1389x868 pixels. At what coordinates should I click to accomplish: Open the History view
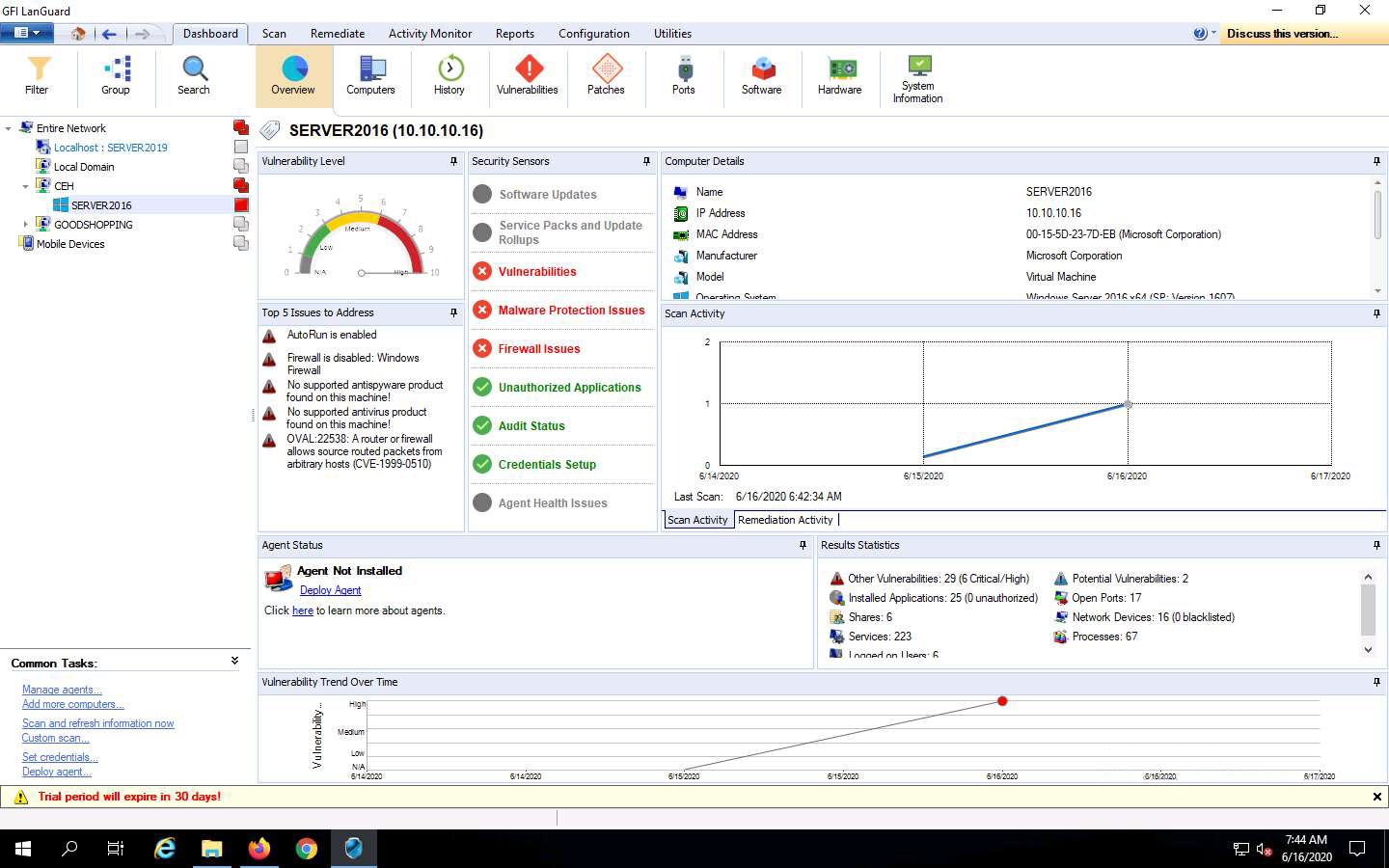tap(449, 75)
